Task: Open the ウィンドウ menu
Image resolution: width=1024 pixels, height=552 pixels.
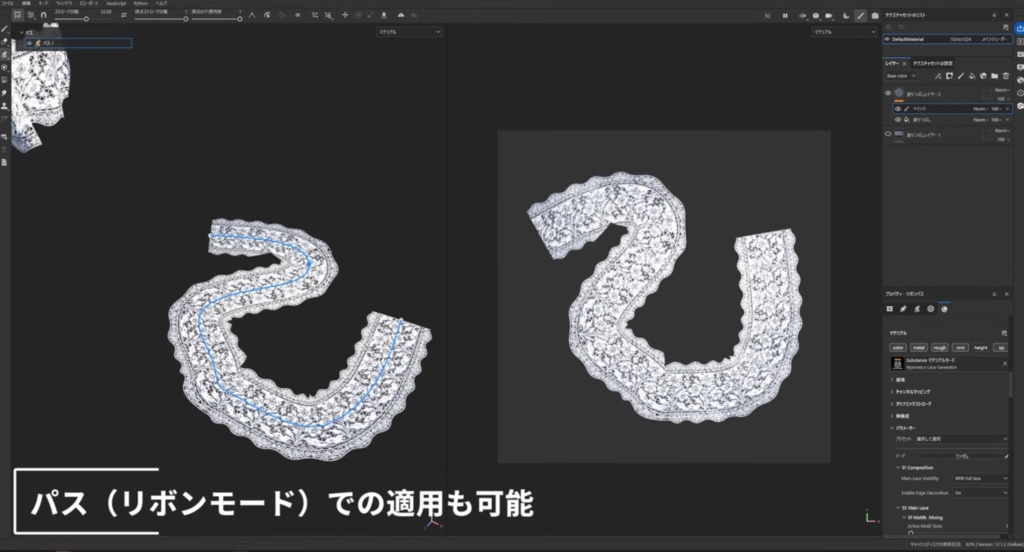Action: (64, 3)
